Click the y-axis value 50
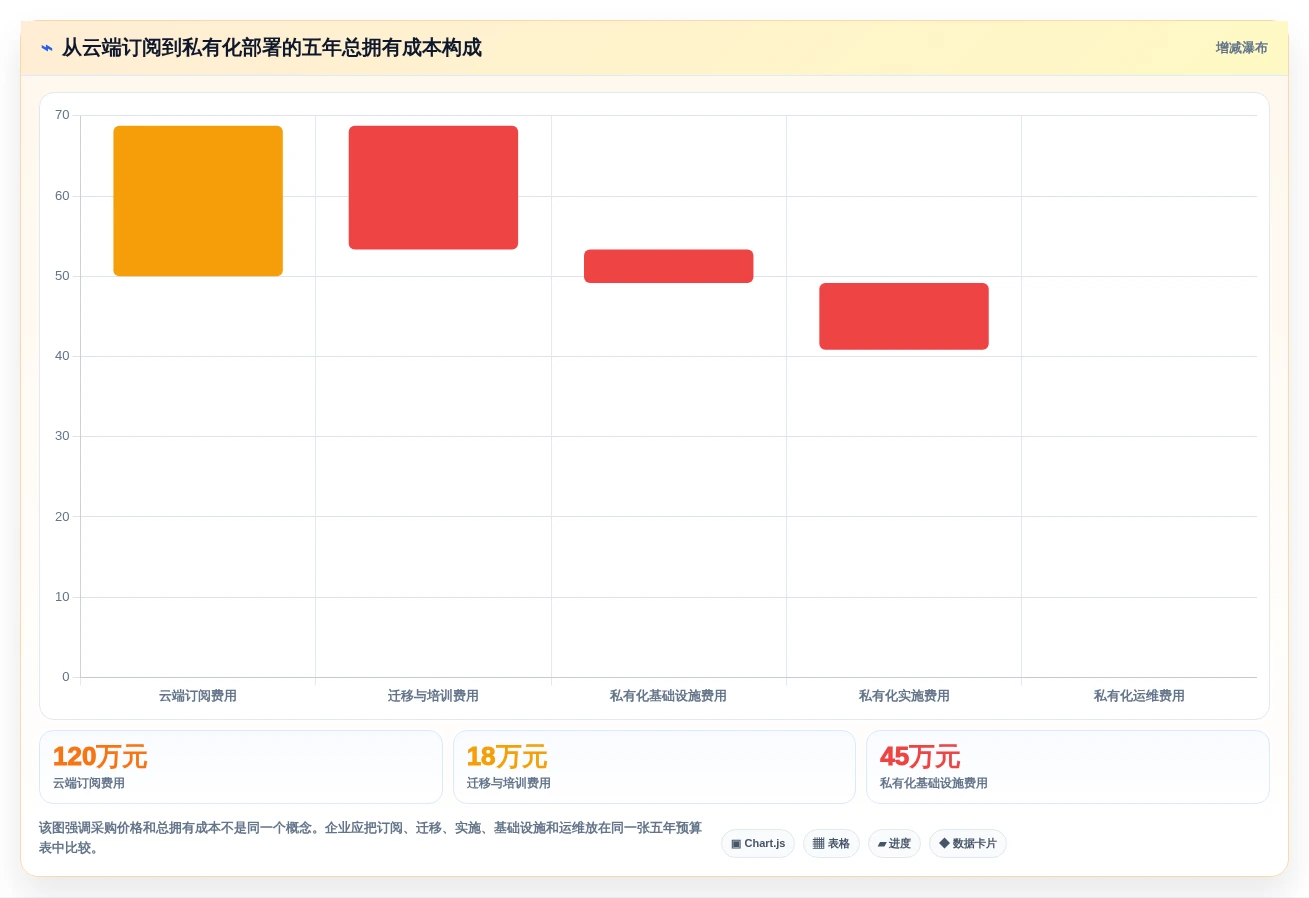The image size is (1309, 898). pos(62,276)
